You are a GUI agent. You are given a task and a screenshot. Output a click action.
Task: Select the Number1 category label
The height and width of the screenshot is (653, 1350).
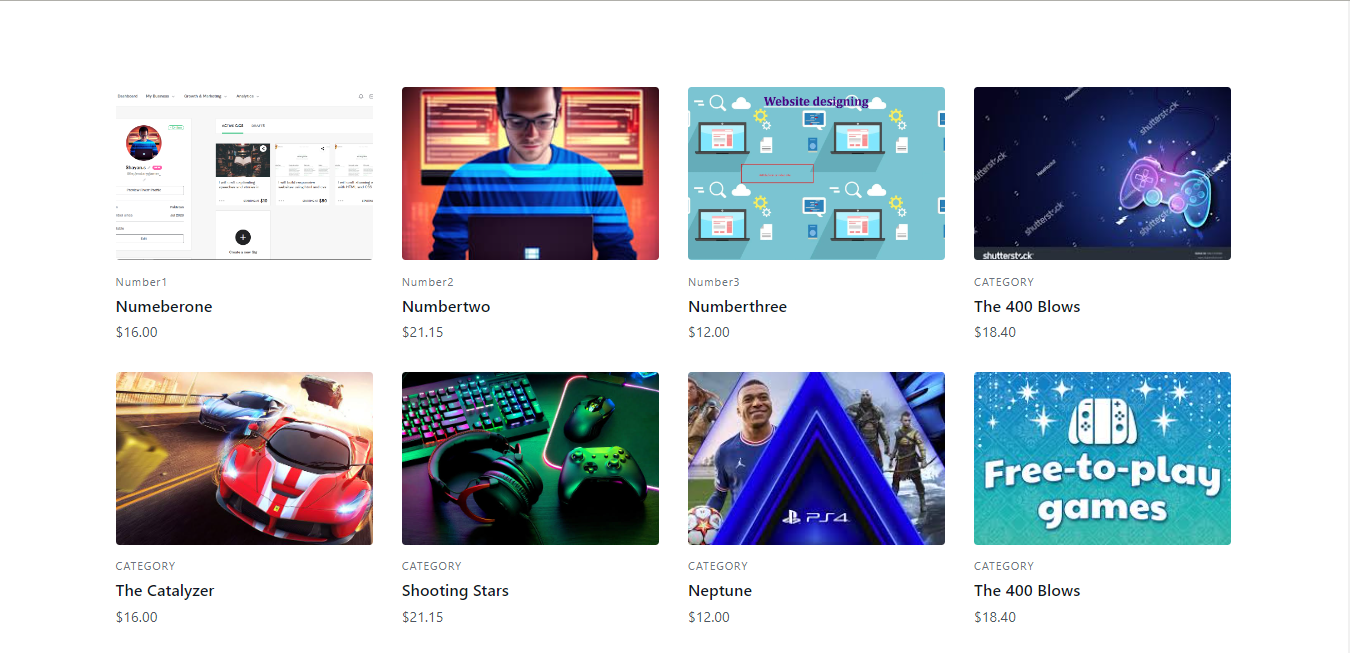tap(142, 282)
